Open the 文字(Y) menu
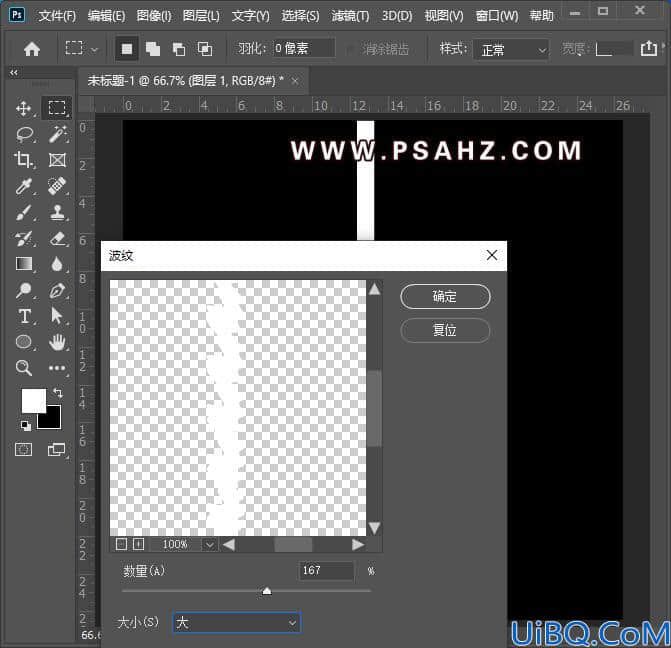Image resolution: width=671 pixels, height=648 pixels. (251, 16)
